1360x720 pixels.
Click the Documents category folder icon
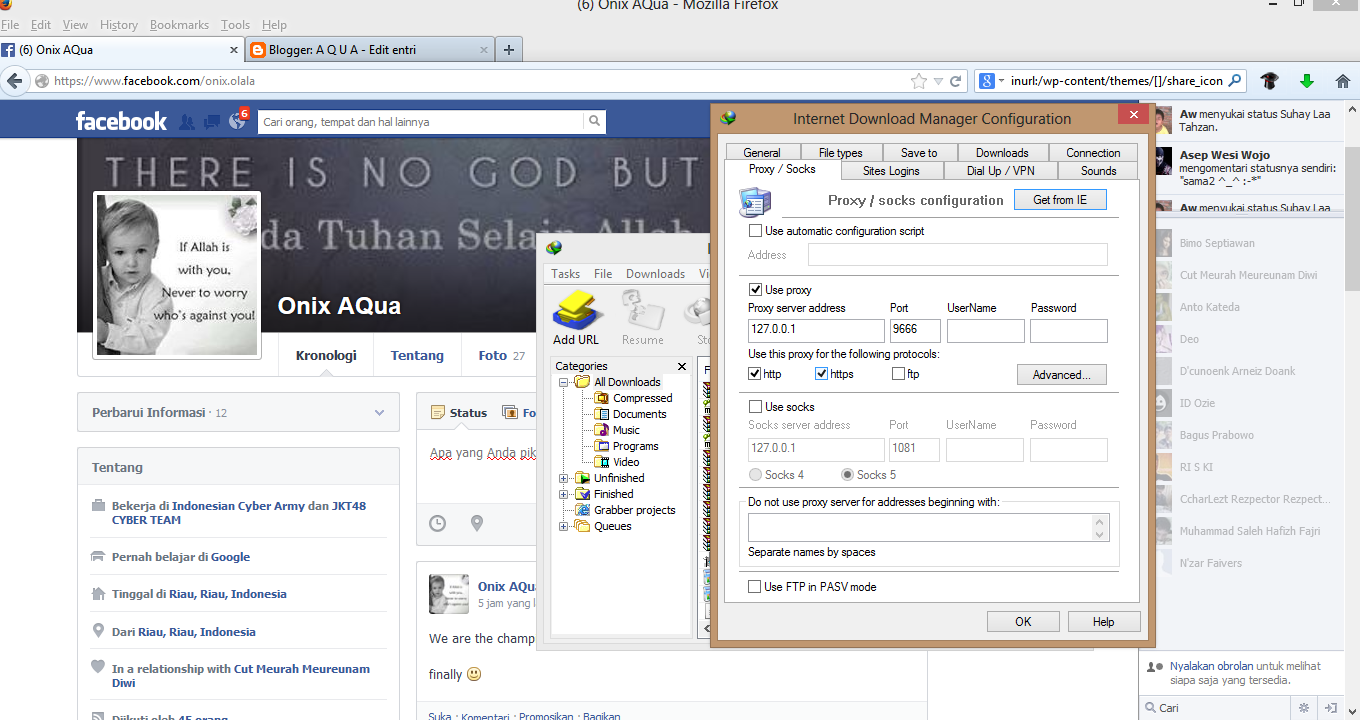click(602, 414)
